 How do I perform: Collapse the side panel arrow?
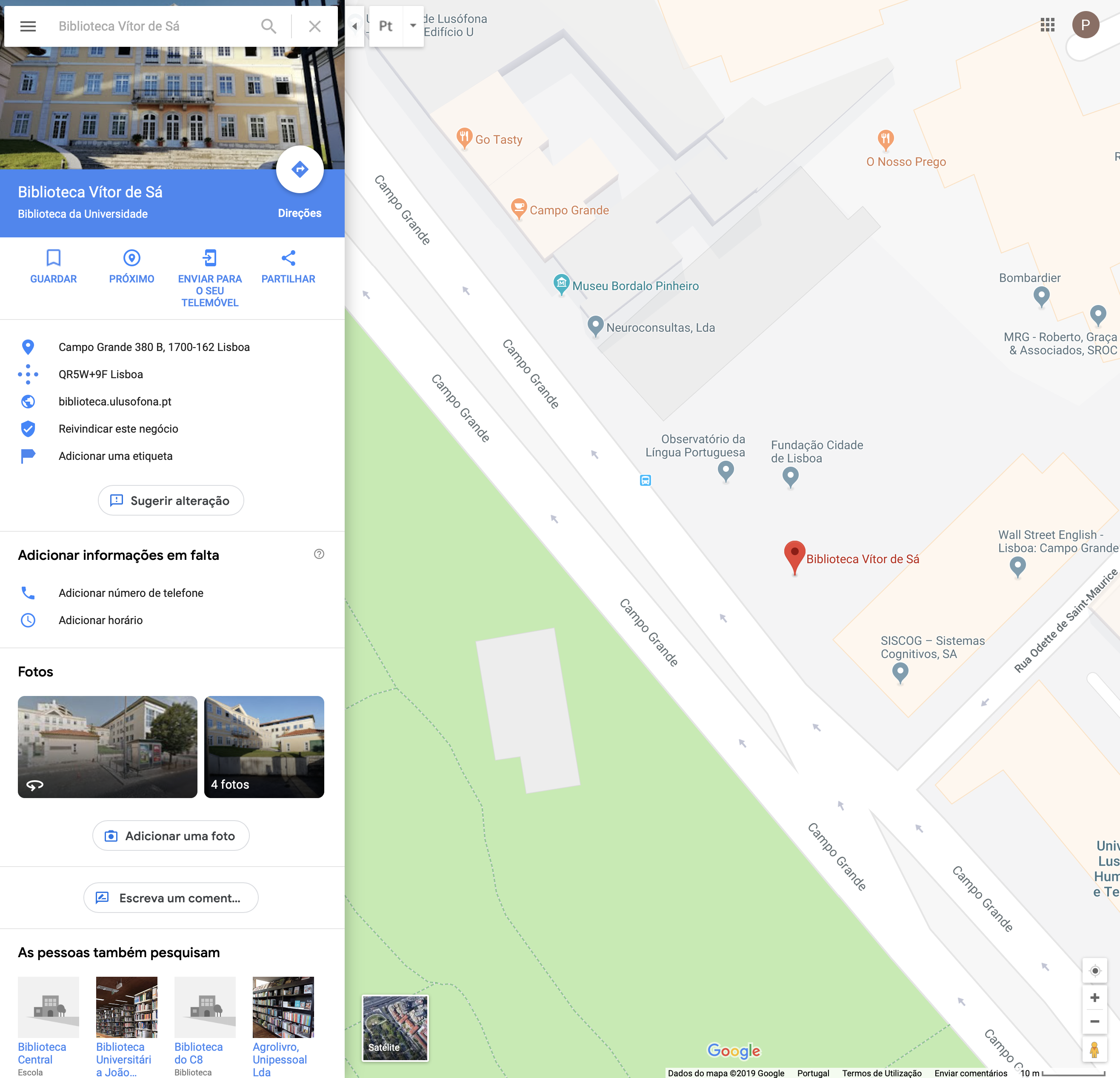tap(354, 26)
